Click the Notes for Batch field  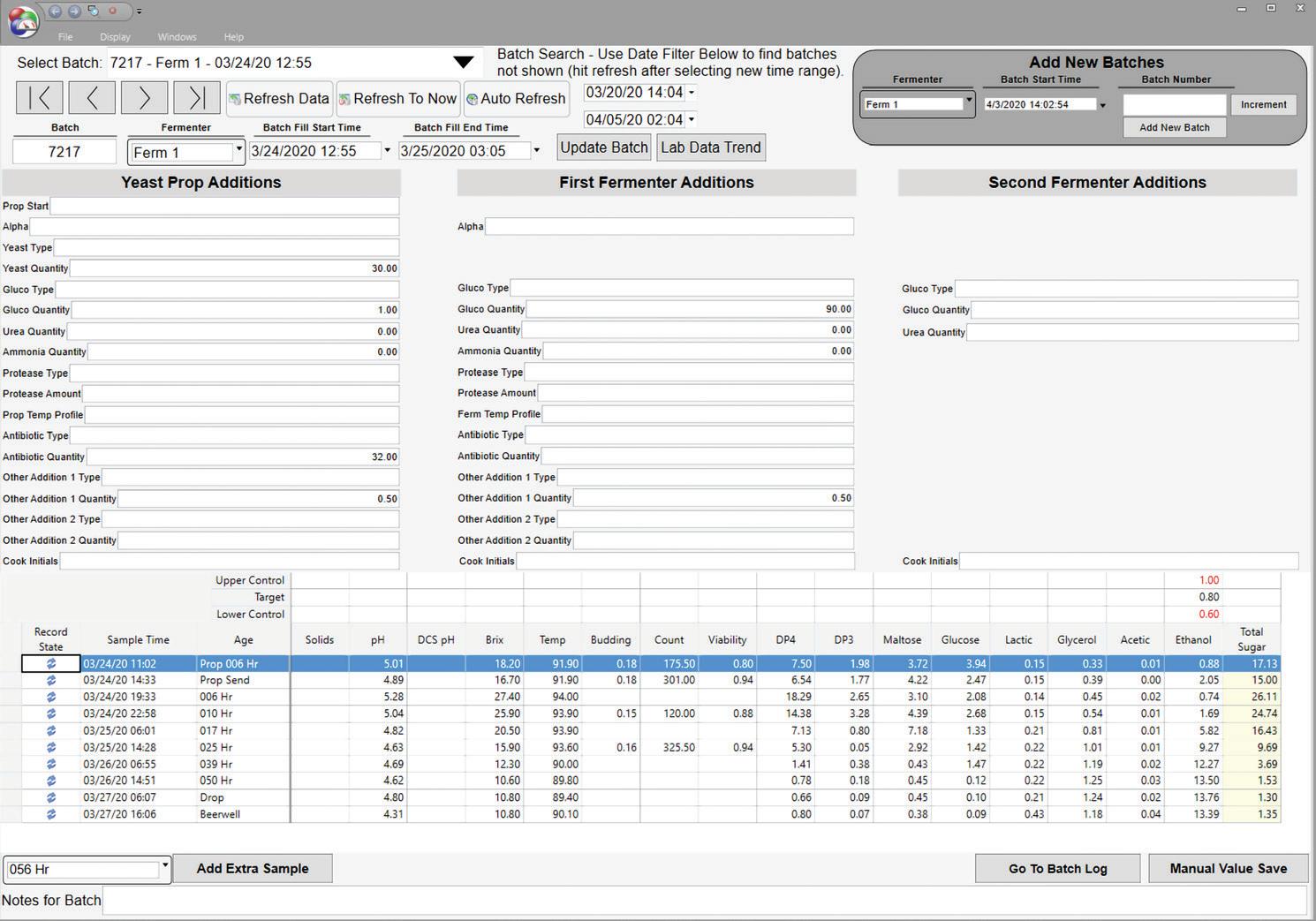pos(704,901)
